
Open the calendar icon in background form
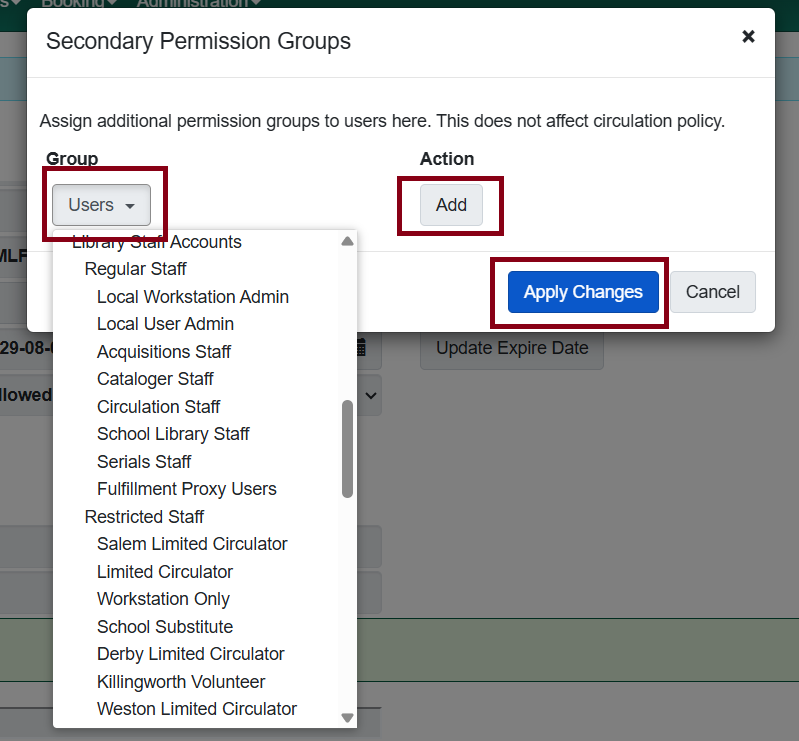click(361, 348)
